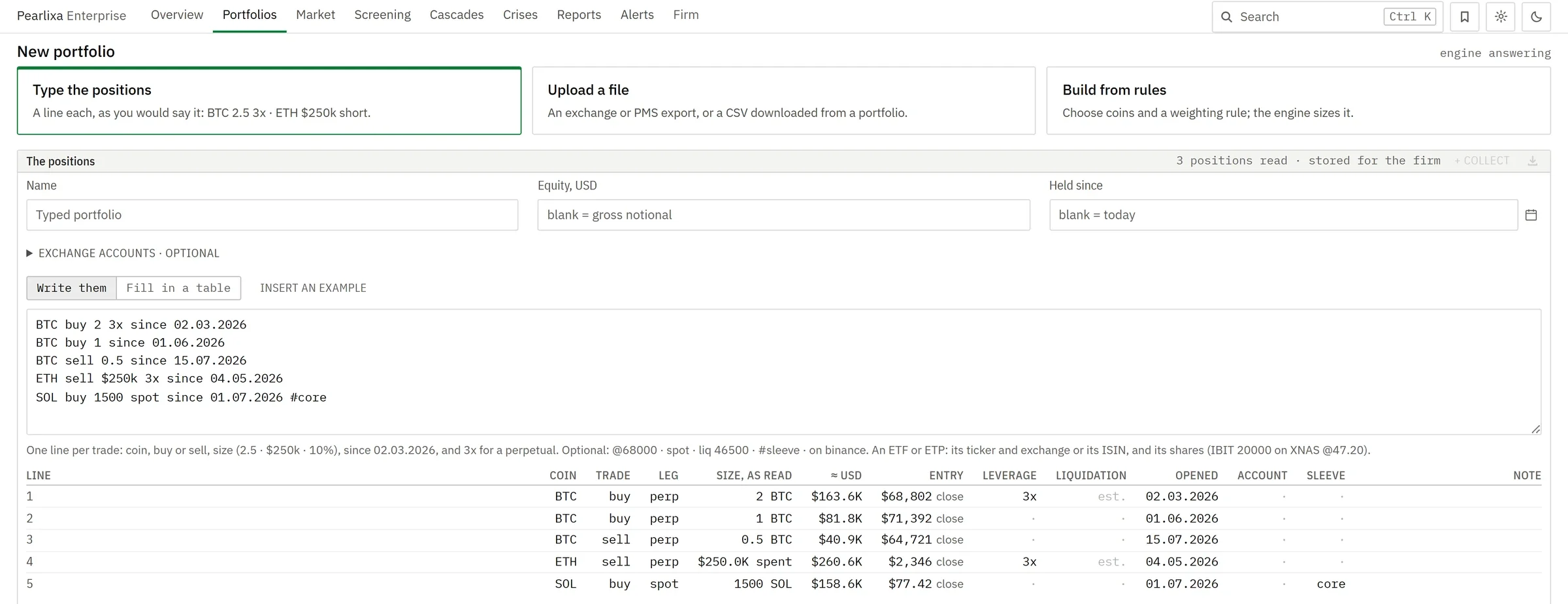This screenshot has width=1568, height=604.
Task: Click the LEVERAGE column header
Action: [x=1009, y=475]
